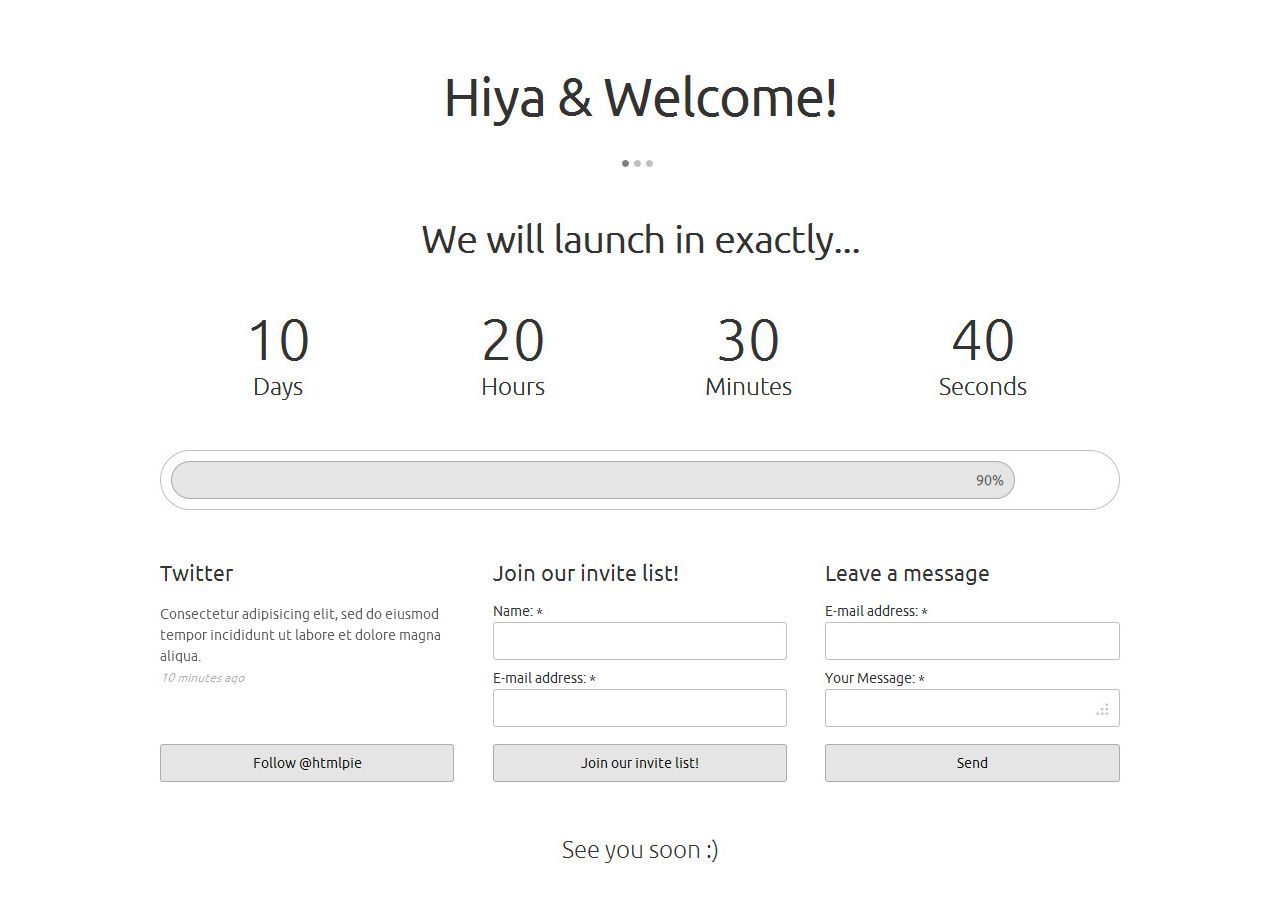Screen dimensions: 1280x915
Task: Click inside the Name input field
Action: (x=639, y=640)
